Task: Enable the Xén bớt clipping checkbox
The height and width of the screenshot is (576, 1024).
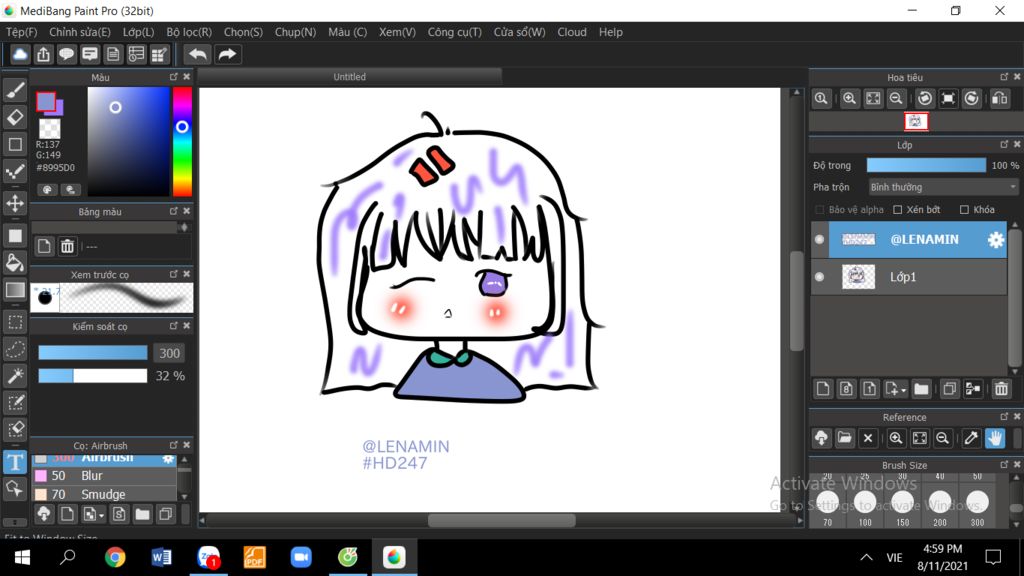Action: [898, 210]
